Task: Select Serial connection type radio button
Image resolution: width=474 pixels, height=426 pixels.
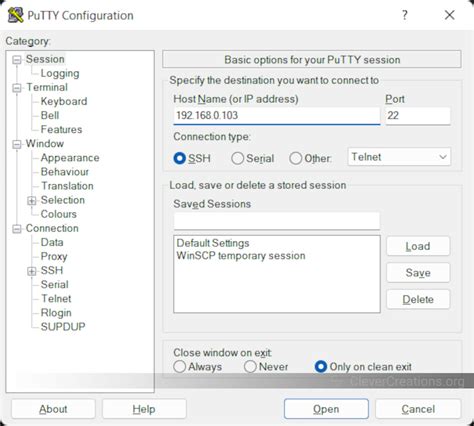Action: (x=237, y=158)
